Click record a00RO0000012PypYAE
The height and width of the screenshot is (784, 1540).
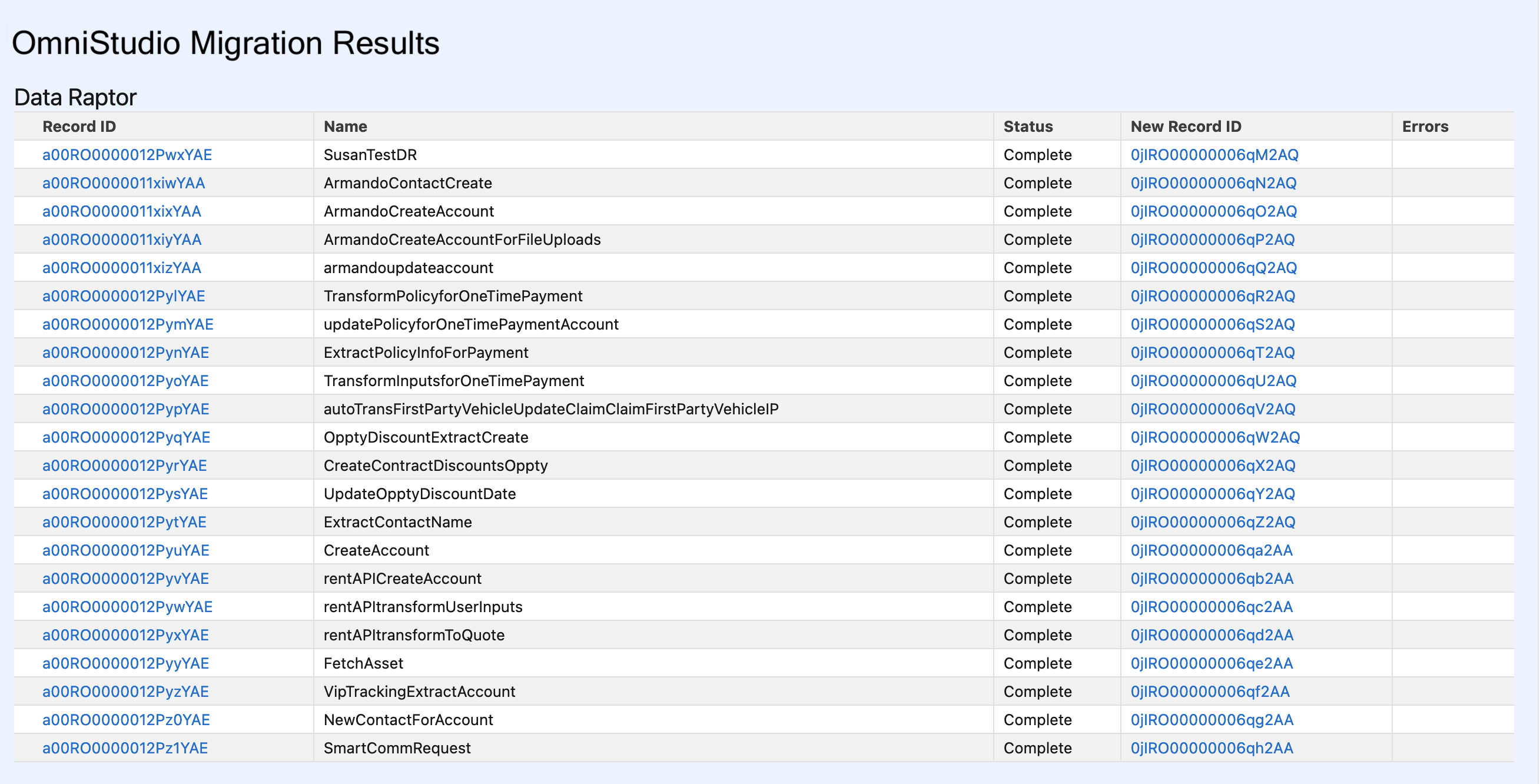point(125,408)
